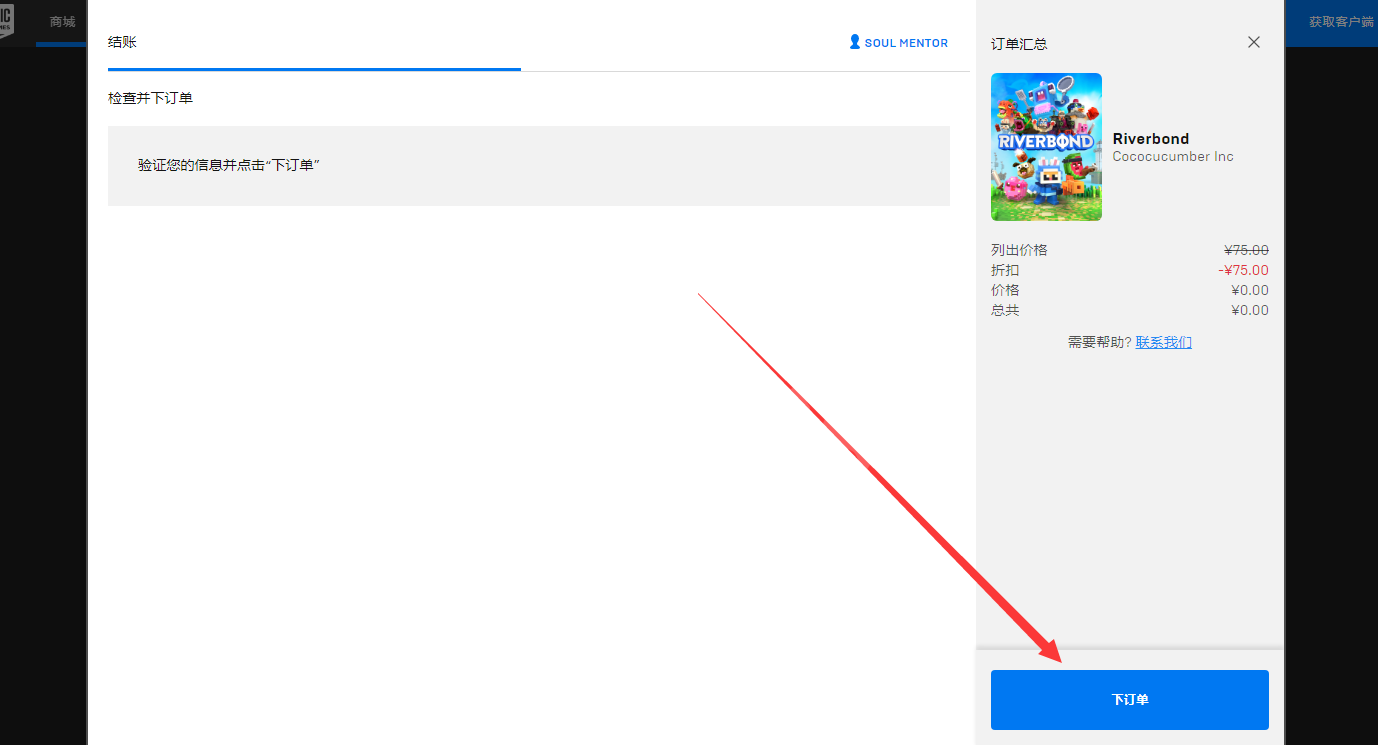
Task: Close the 订单汇总 order summary panel
Action: coord(1254,42)
